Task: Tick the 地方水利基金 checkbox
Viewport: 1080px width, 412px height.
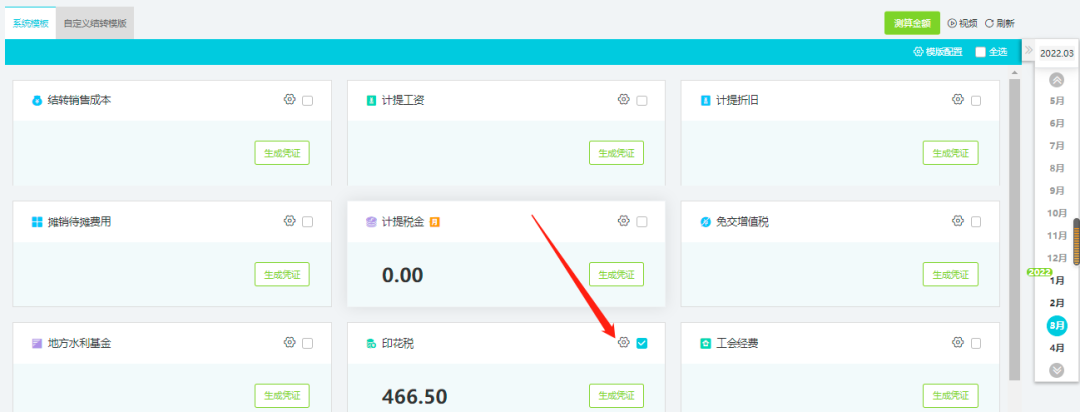Action: tap(307, 343)
